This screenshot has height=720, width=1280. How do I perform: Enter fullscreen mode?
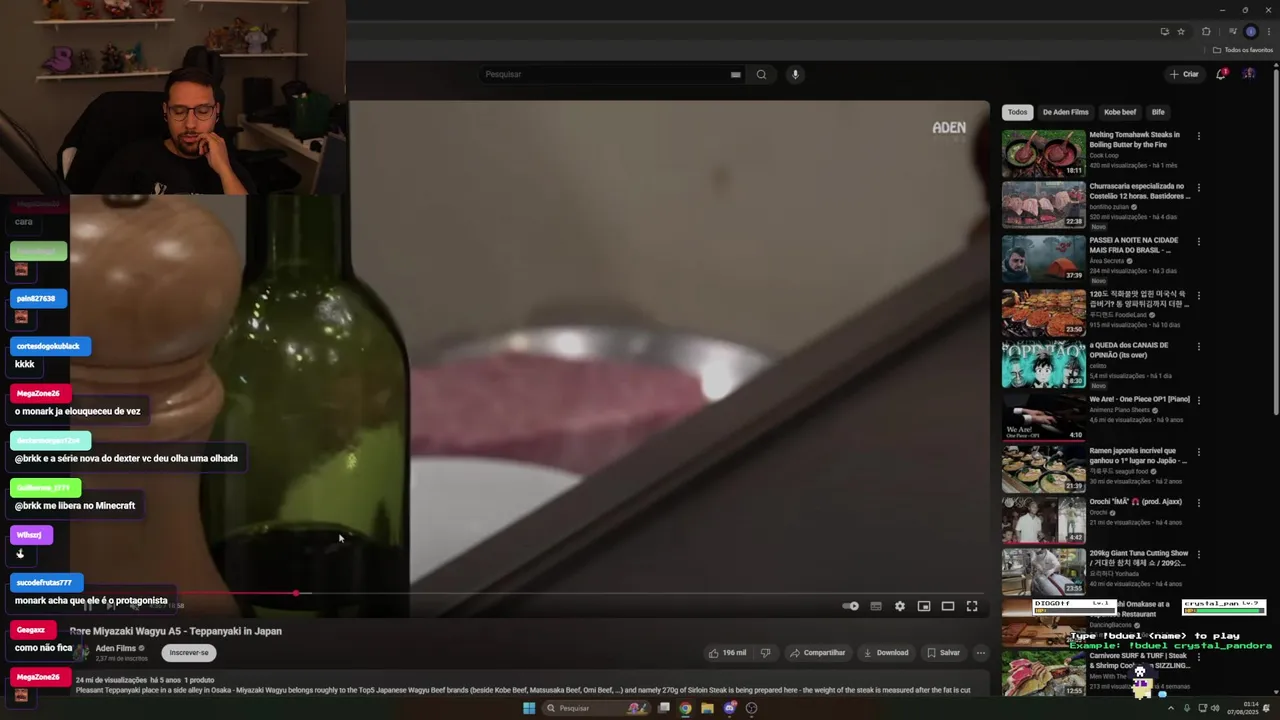click(x=972, y=606)
